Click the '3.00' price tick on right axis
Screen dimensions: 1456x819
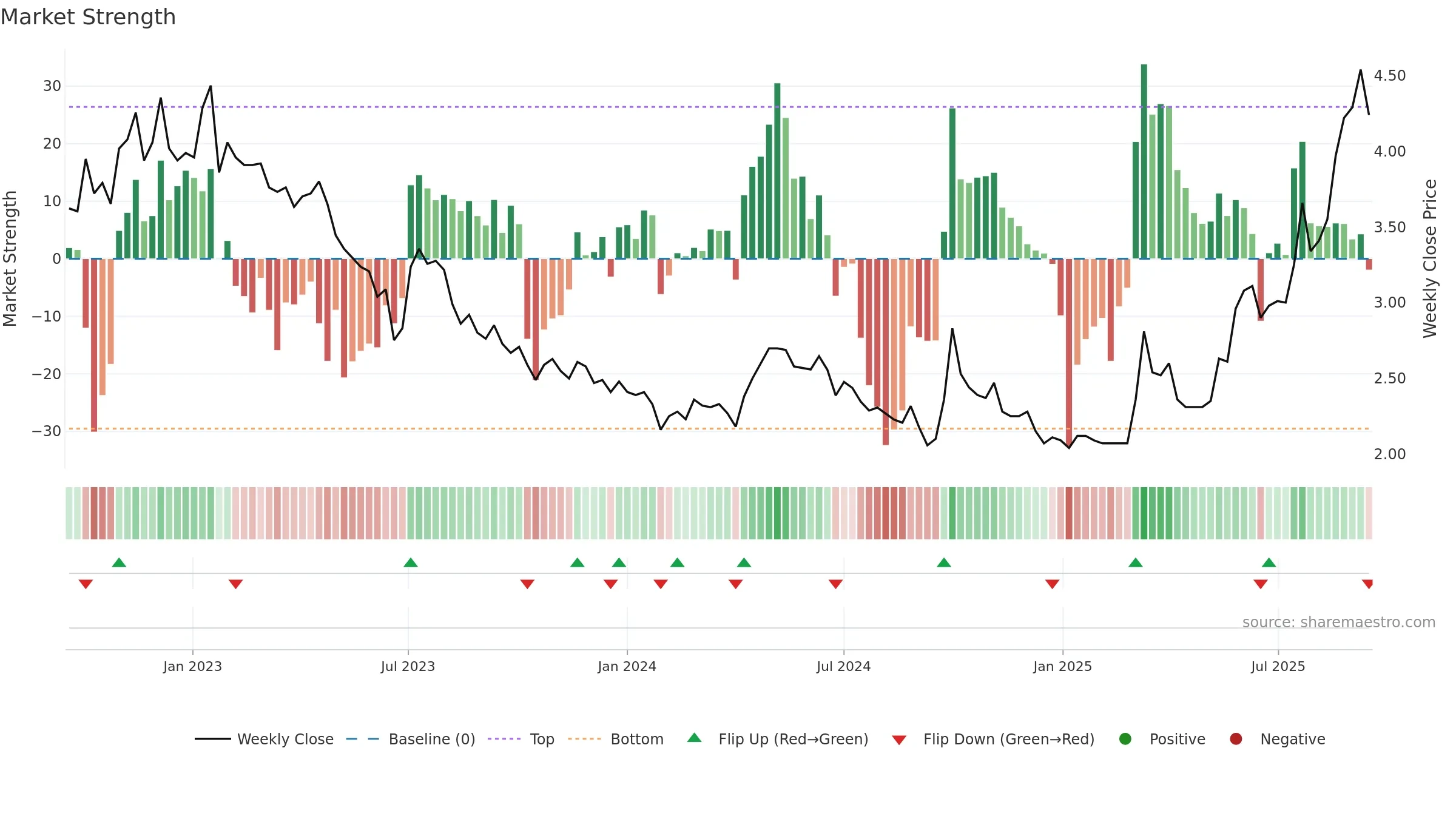[1390, 302]
